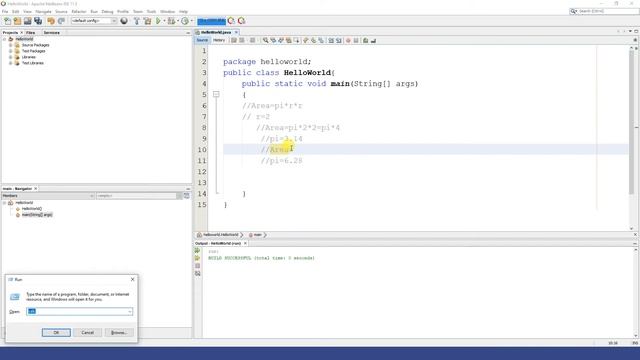Click the Profile Project clock icon
640x360 pixels.
(x=185, y=21)
